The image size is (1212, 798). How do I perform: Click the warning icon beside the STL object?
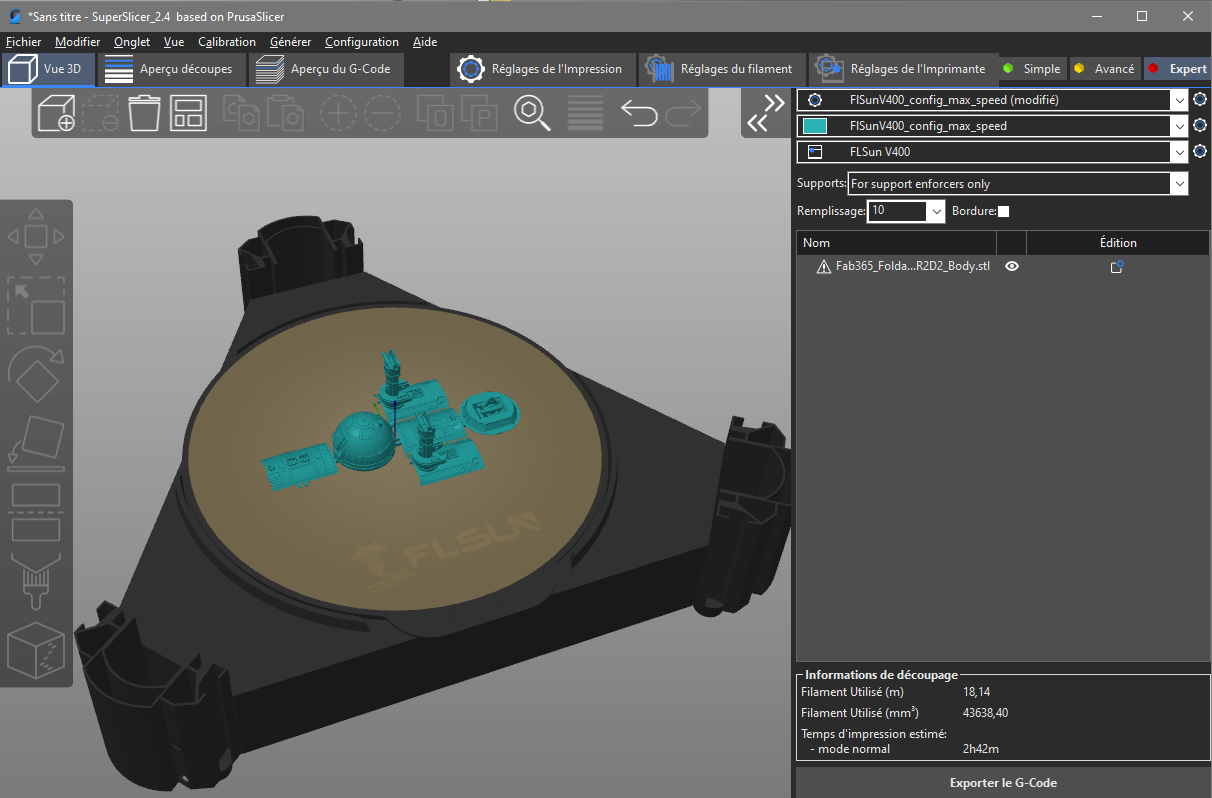click(x=824, y=267)
